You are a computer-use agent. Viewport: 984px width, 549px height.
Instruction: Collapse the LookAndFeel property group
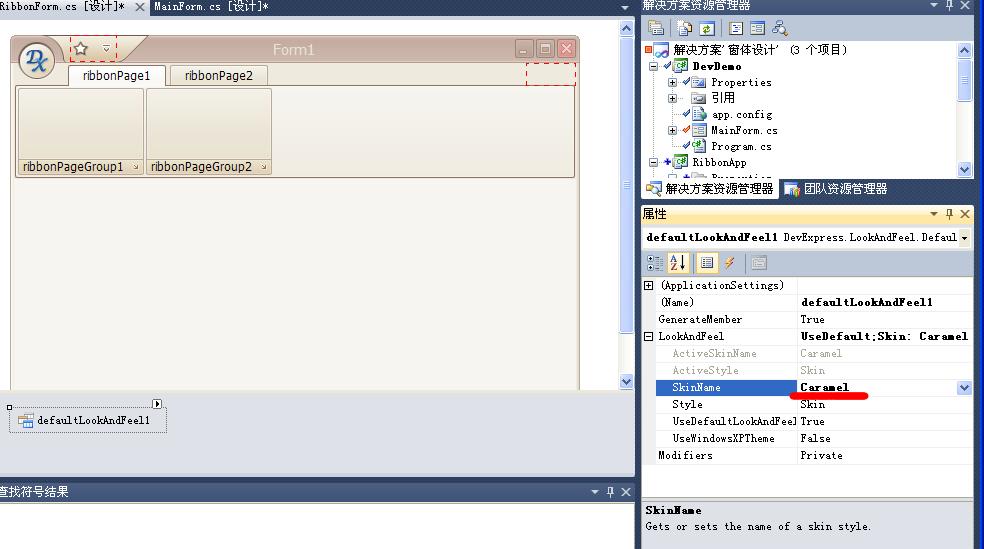(x=649, y=337)
